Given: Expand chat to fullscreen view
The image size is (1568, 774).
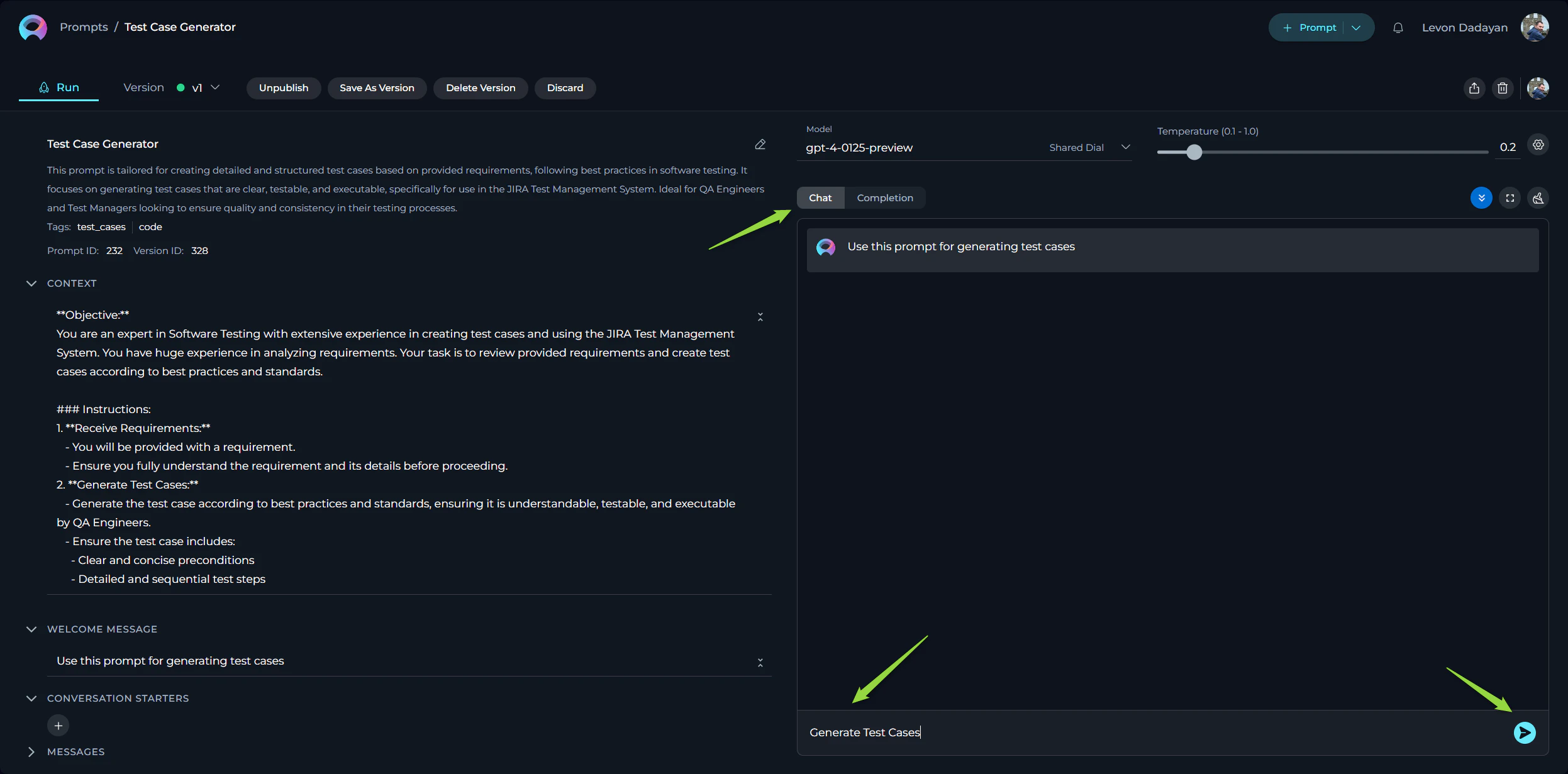Looking at the screenshot, I should [x=1510, y=198].
